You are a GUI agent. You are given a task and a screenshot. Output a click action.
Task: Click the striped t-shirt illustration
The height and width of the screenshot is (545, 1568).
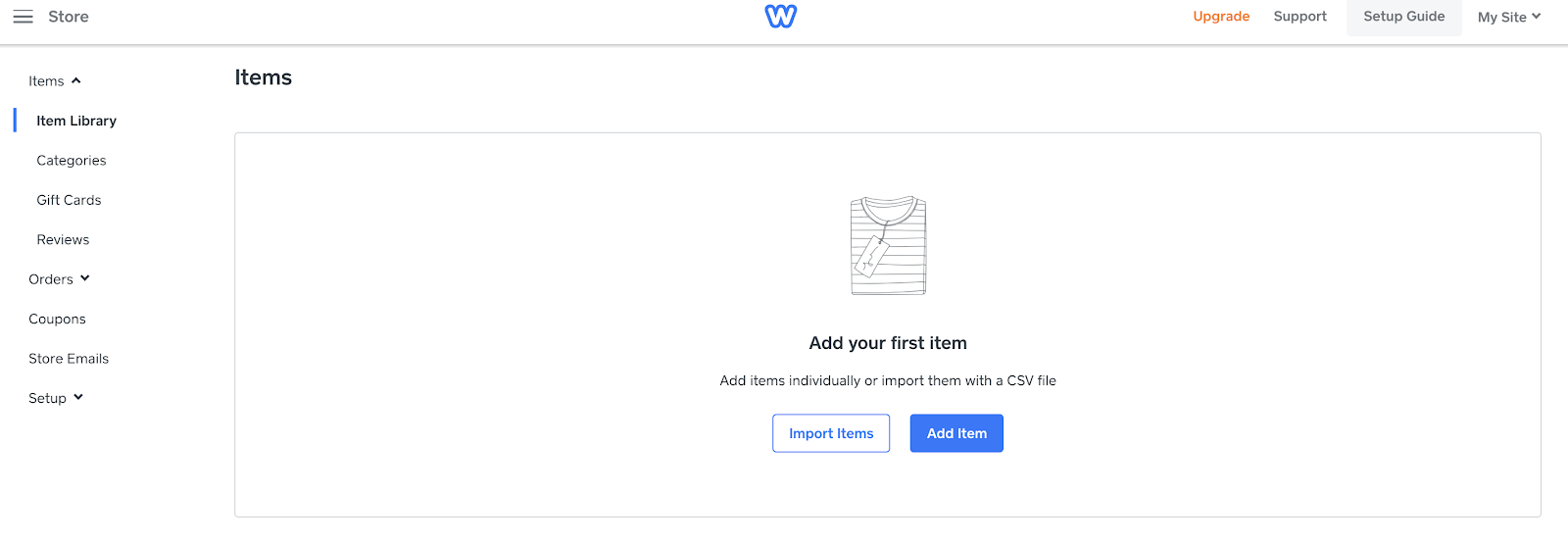coord(888,245)
